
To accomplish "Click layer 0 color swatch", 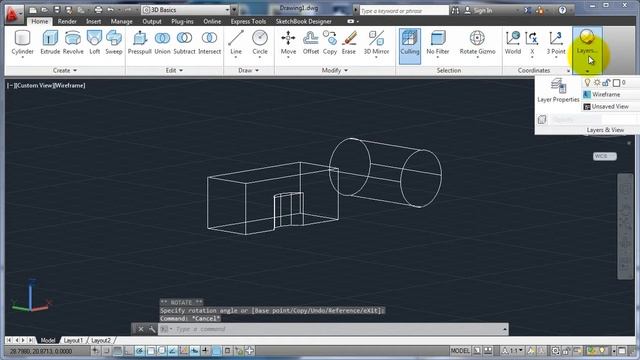I will tap(616, 83).
